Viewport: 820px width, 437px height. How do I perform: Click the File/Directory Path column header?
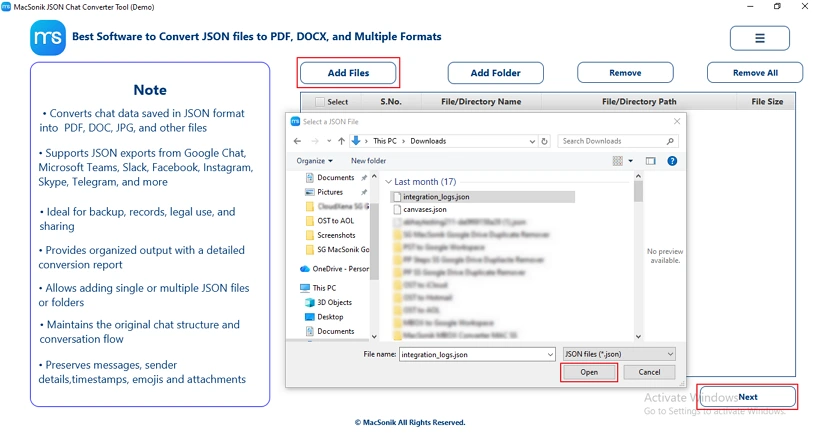639,102
